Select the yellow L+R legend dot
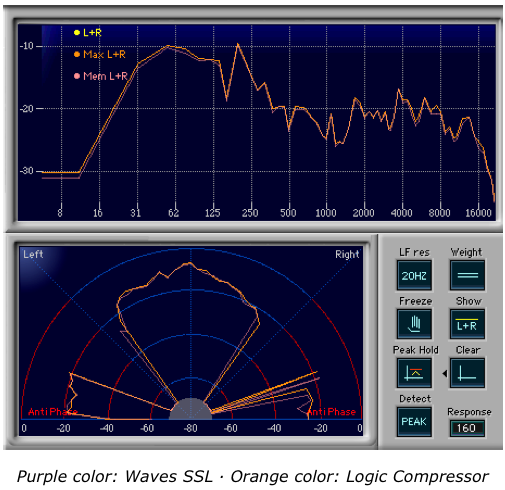Viewport: 505px width, 490px height. [x=77, y=32]
